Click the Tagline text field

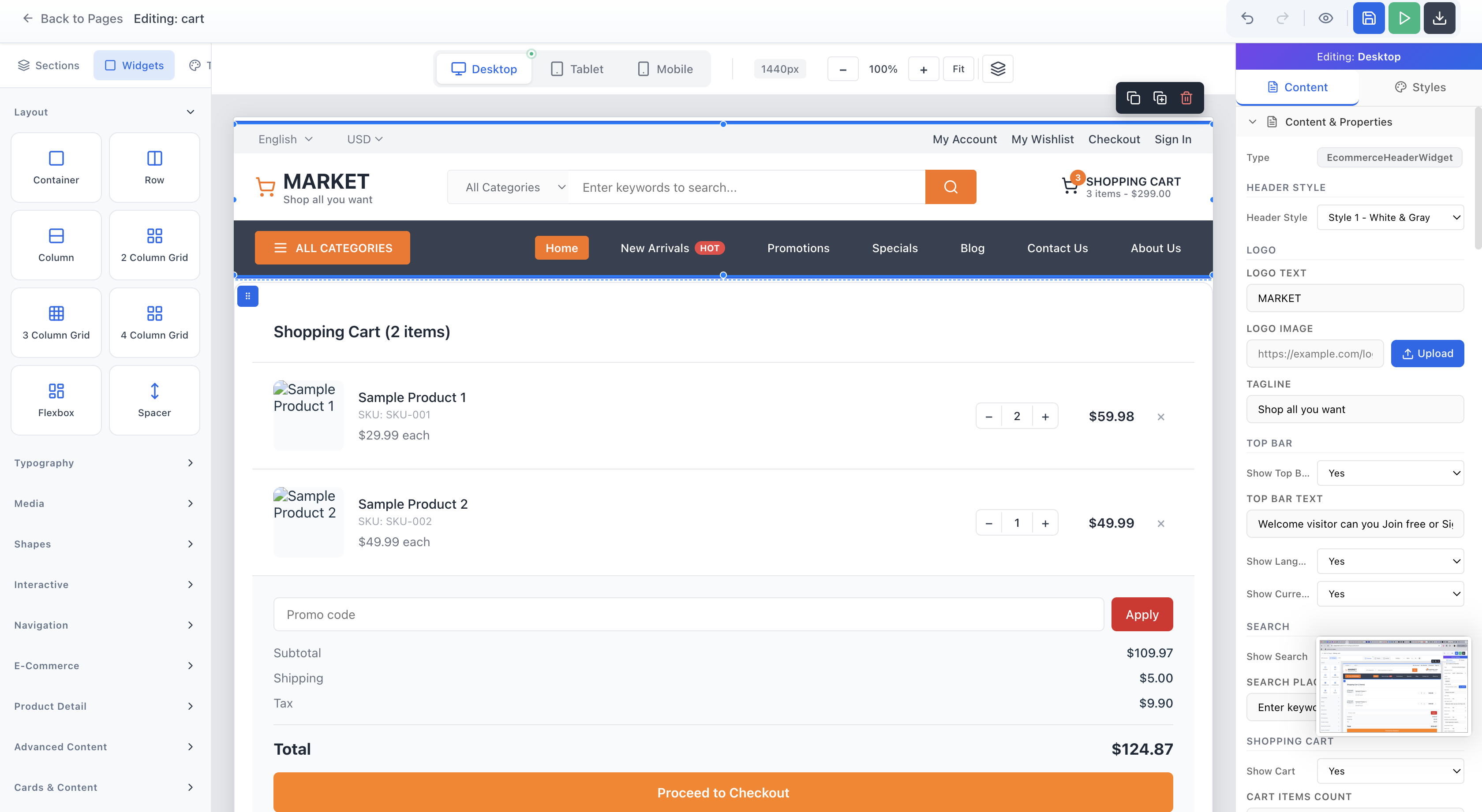(x=1355, y=409)
